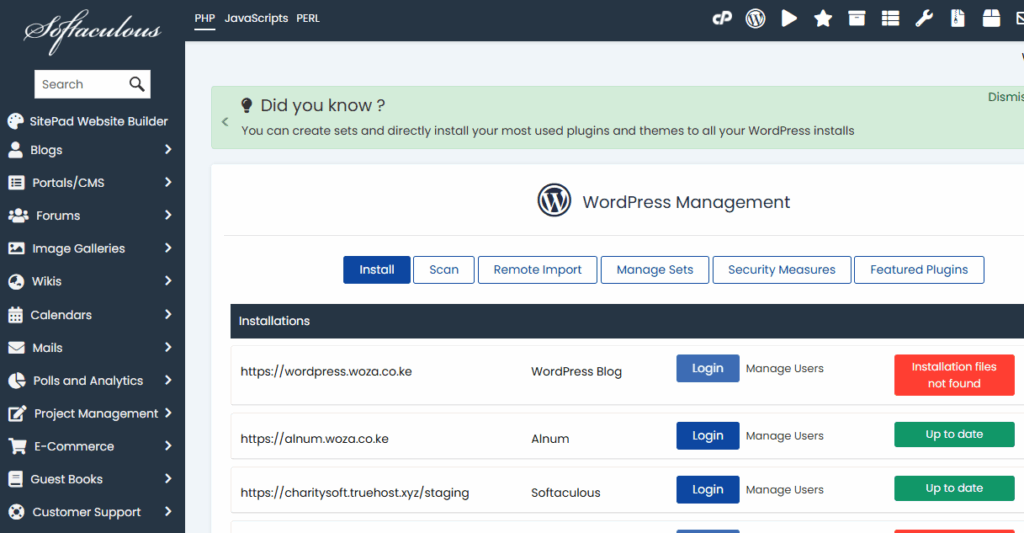Screen dimensions: 1024x533
Task: Login to wordpress.woza.co.ke installation
Action: click(x=708, y=368)
